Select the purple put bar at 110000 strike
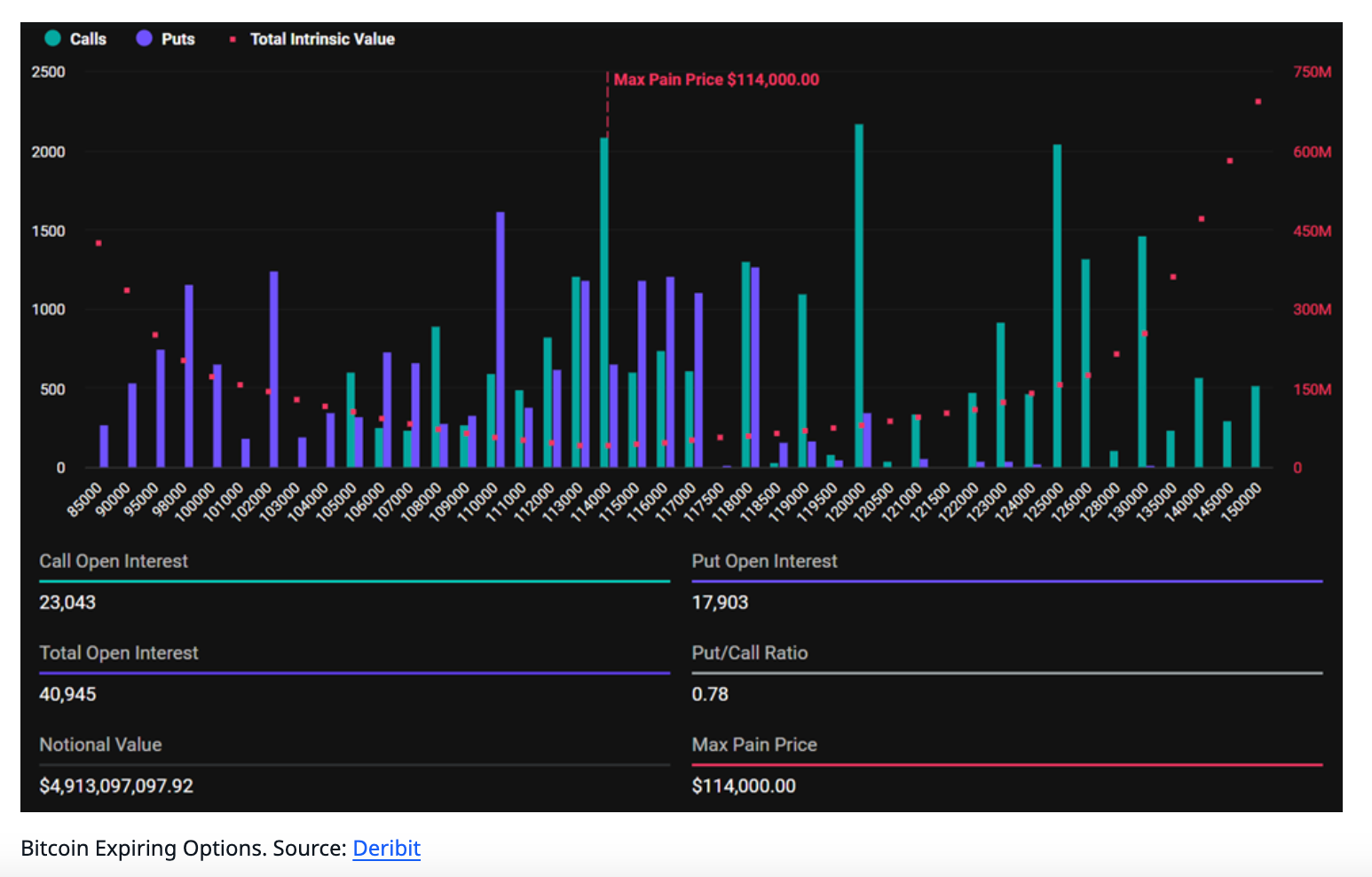 pos(501,337)
